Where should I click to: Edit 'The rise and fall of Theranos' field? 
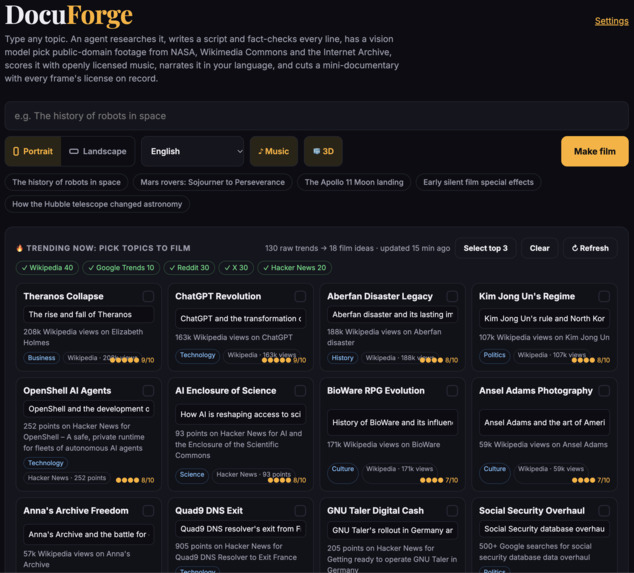89,315
